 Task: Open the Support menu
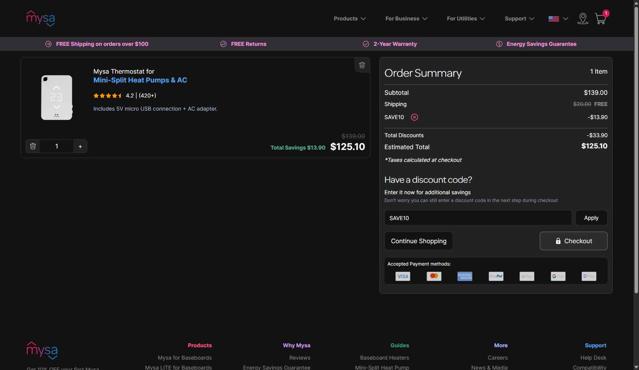click(519, 19)
